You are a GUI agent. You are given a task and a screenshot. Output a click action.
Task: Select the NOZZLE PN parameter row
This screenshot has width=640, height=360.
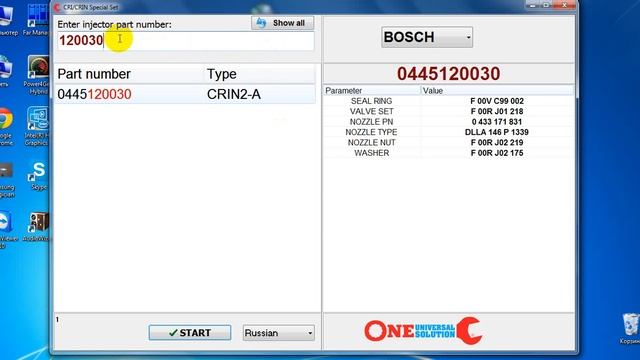pyautogui.click(x=449, y=122)
